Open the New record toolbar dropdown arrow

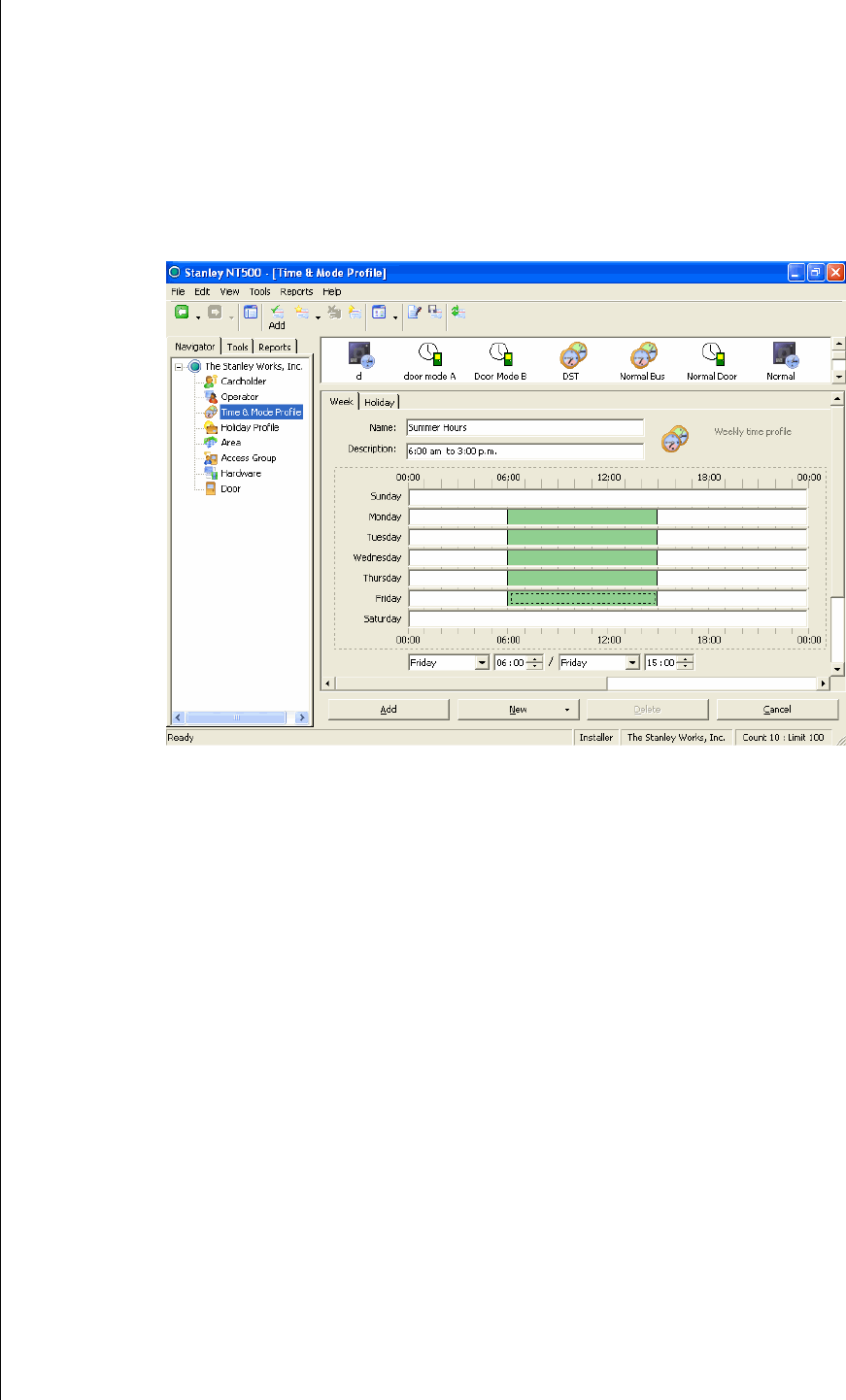(x=318, y=317)
